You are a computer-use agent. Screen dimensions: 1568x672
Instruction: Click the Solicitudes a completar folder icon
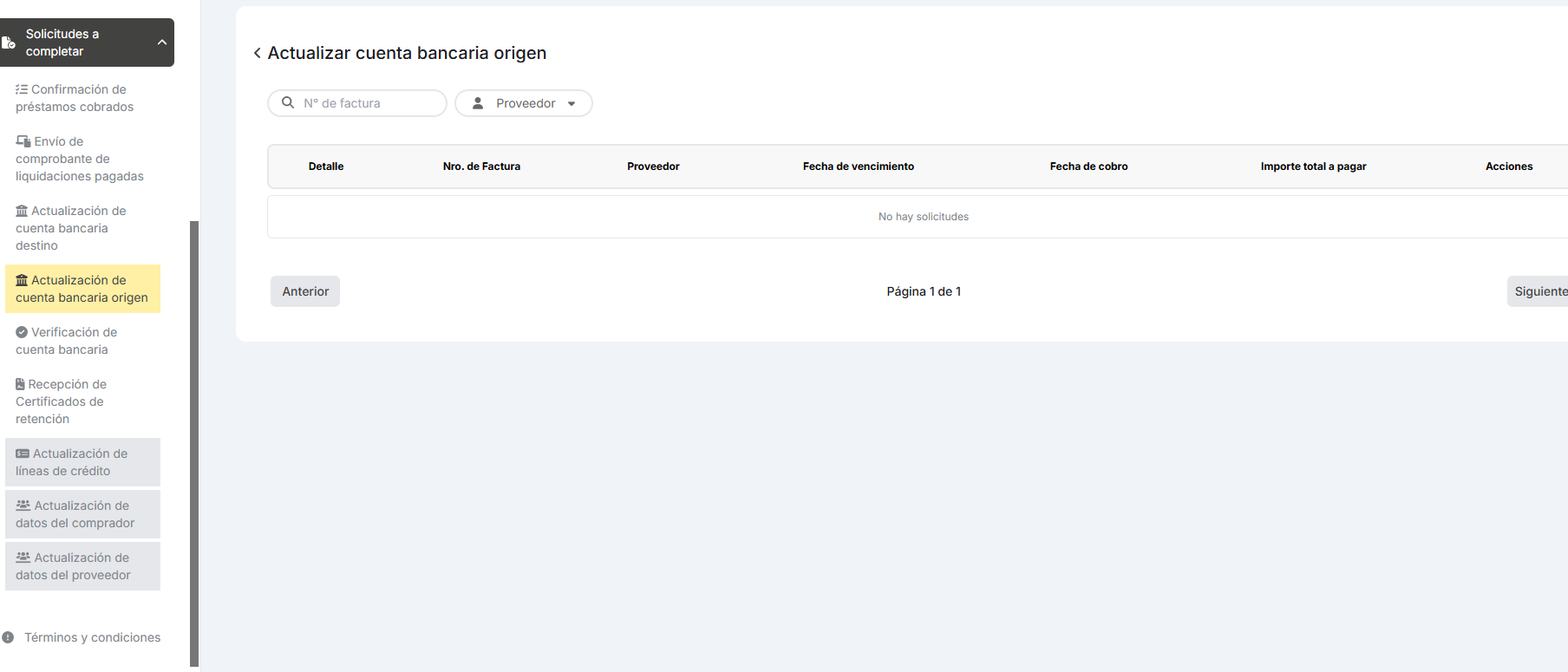(9, 42)
